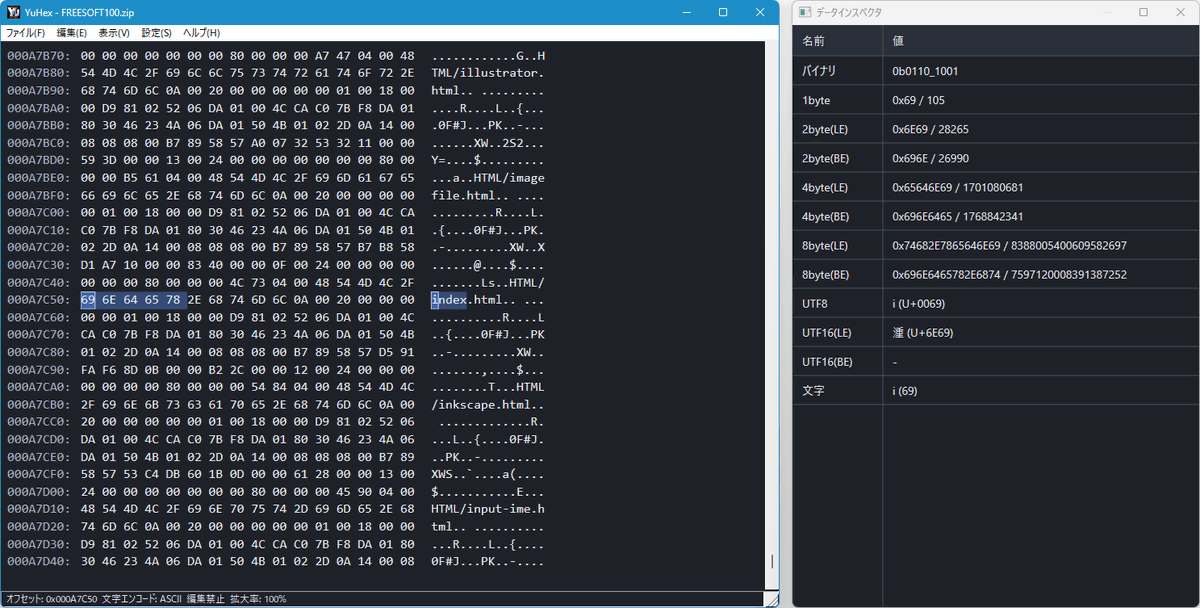Click the 値 column header
Viewport: 1200px width, 608px height.
click(1041, 41)
